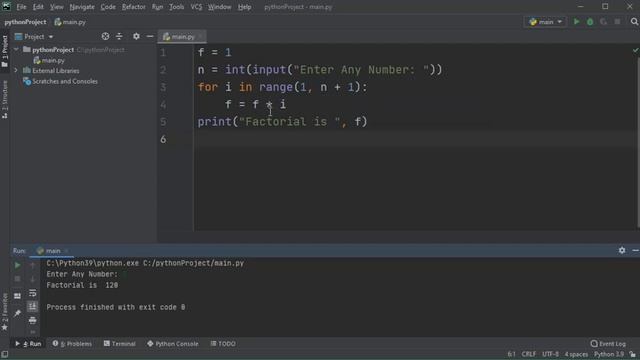Open UTF-8 encoding selector

point(550,354)
